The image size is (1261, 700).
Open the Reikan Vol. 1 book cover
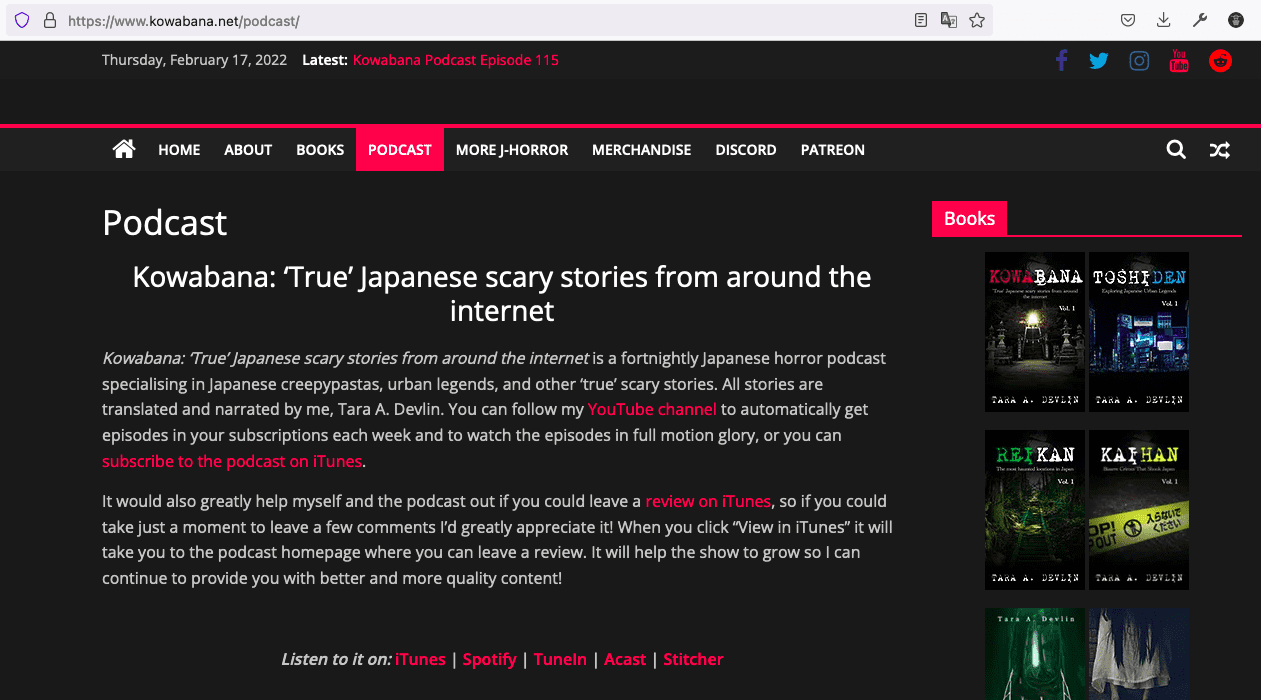[x=1035, y=510]
